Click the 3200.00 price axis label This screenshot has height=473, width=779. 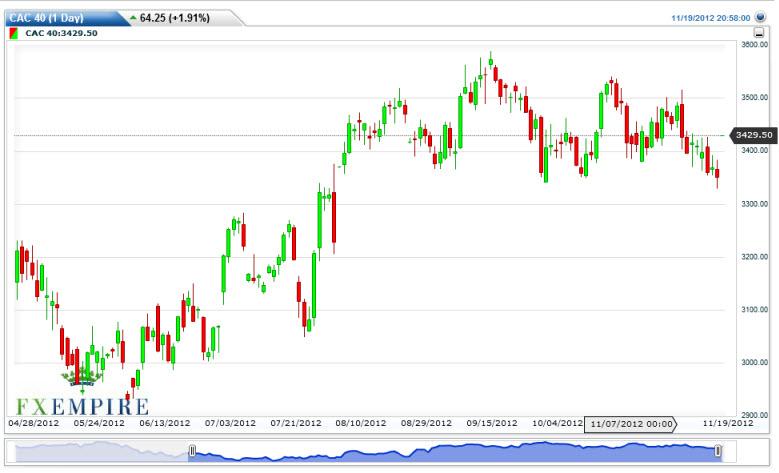755,257
